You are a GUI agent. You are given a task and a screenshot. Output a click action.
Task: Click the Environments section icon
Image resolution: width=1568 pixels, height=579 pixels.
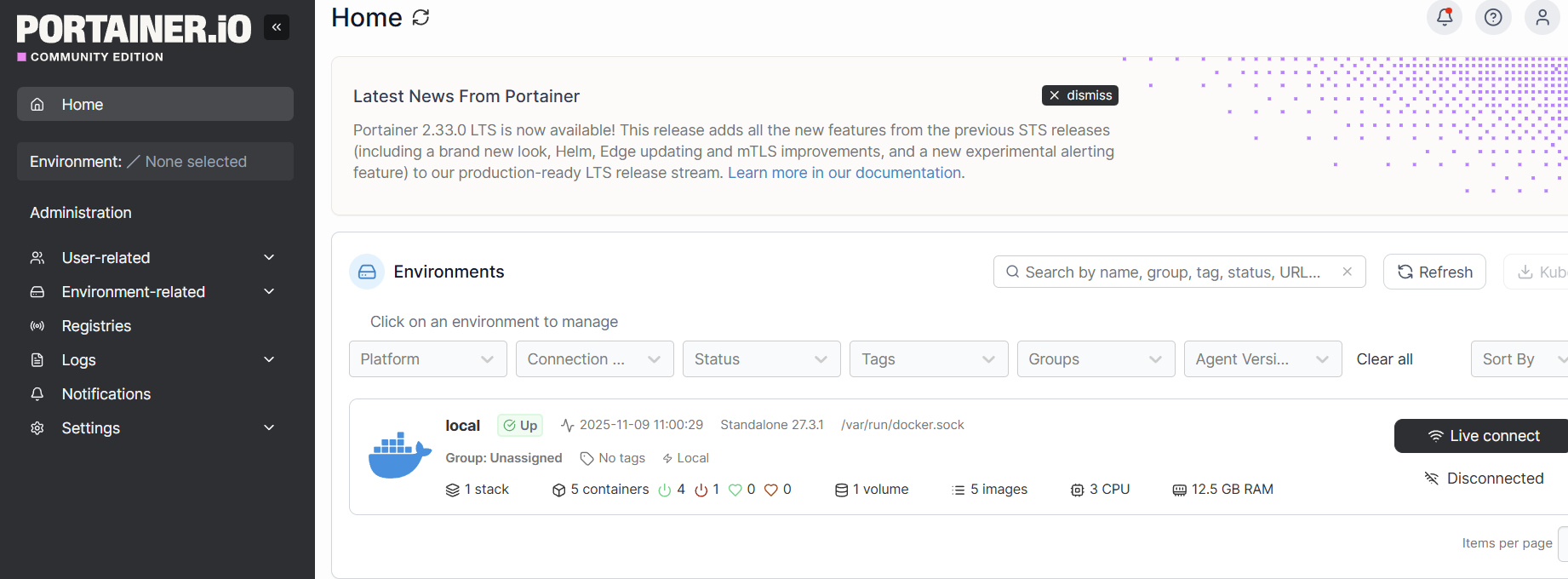[x=367, y=272]
